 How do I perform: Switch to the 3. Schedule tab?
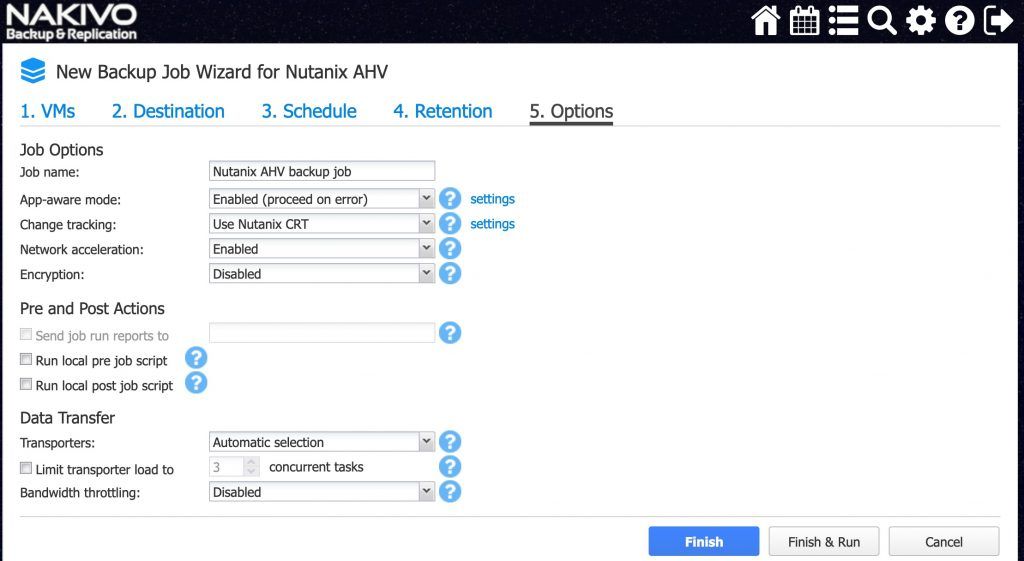[x=309, y=111]
